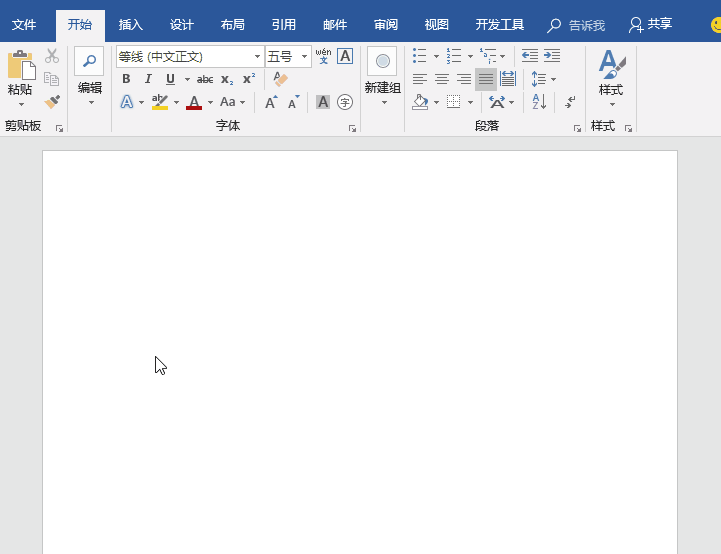The width and height of the screenshot is (721, 554).
Task: Open the font name dropdown
Action: pos(257,57)
